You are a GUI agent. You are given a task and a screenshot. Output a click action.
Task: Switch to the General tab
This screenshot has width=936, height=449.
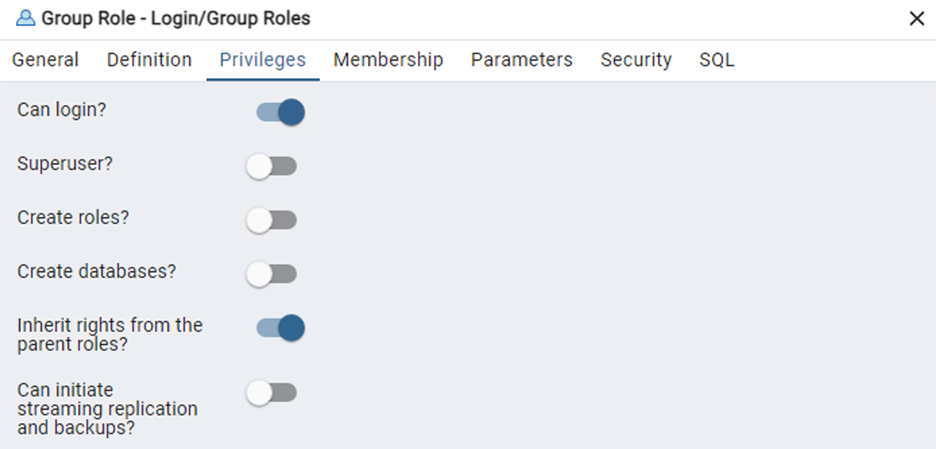coord(45,60)
